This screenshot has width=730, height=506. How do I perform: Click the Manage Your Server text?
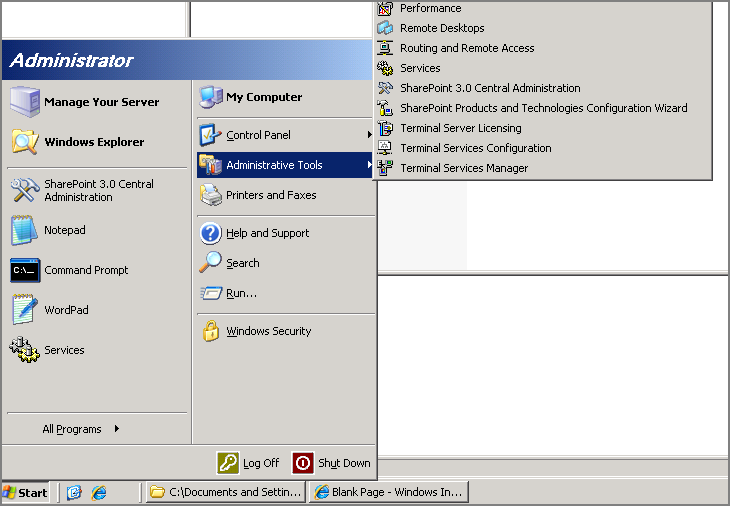101,102
